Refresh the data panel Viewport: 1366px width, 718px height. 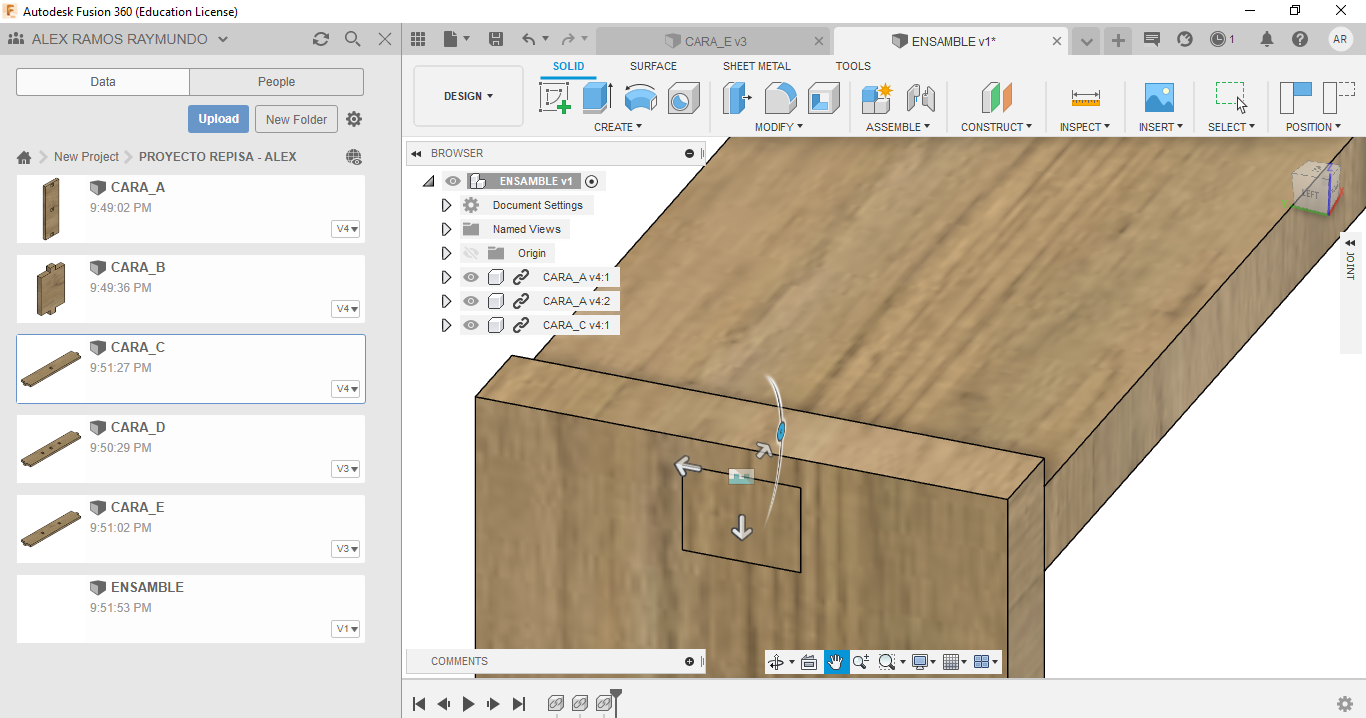pyautogui.click(x=320, y=39)
